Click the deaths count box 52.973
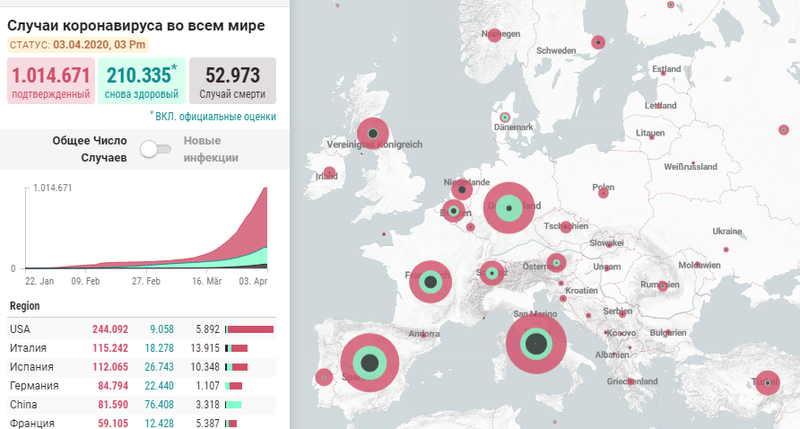Screen dimensions: 800x429 tap(232, 81)
